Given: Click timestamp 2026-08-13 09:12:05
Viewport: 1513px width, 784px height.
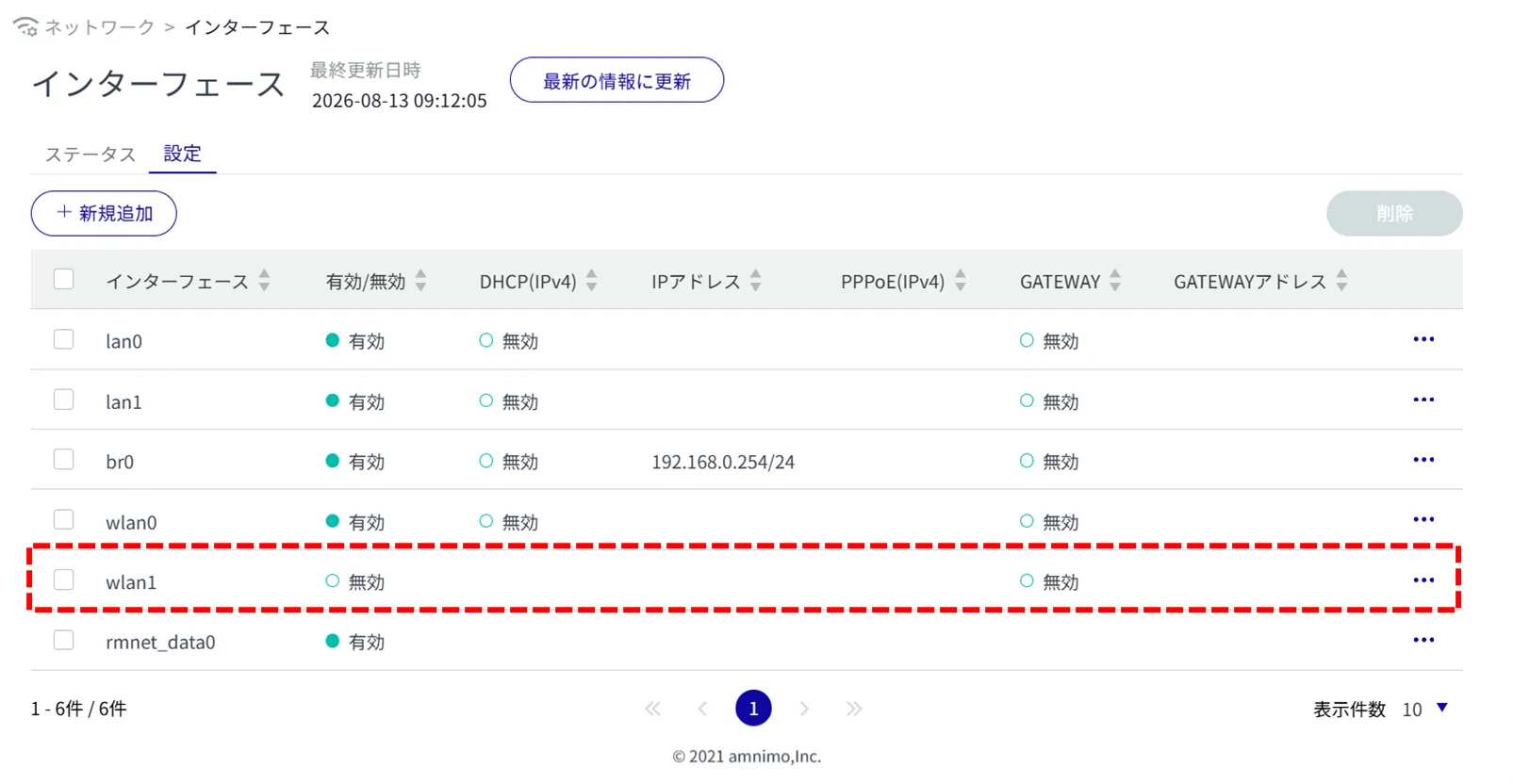Looking at the screenshot, I should (x=400, y=101).
